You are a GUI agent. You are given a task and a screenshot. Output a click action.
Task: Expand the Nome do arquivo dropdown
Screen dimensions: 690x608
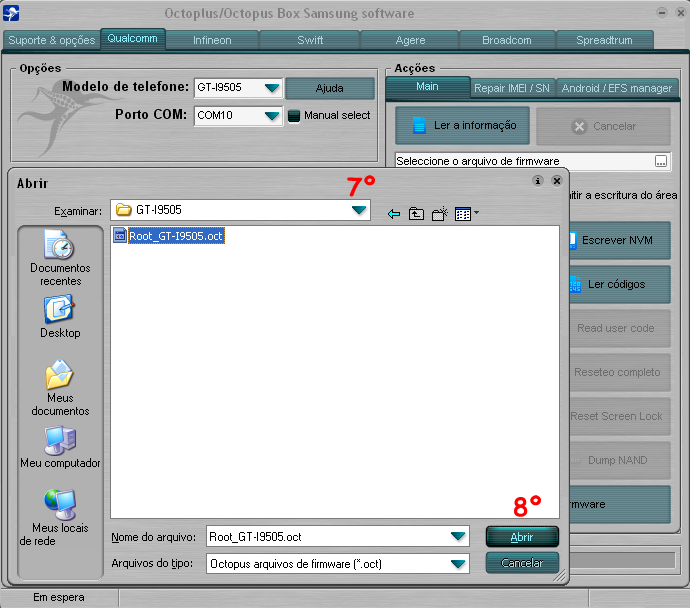[458, 536]
